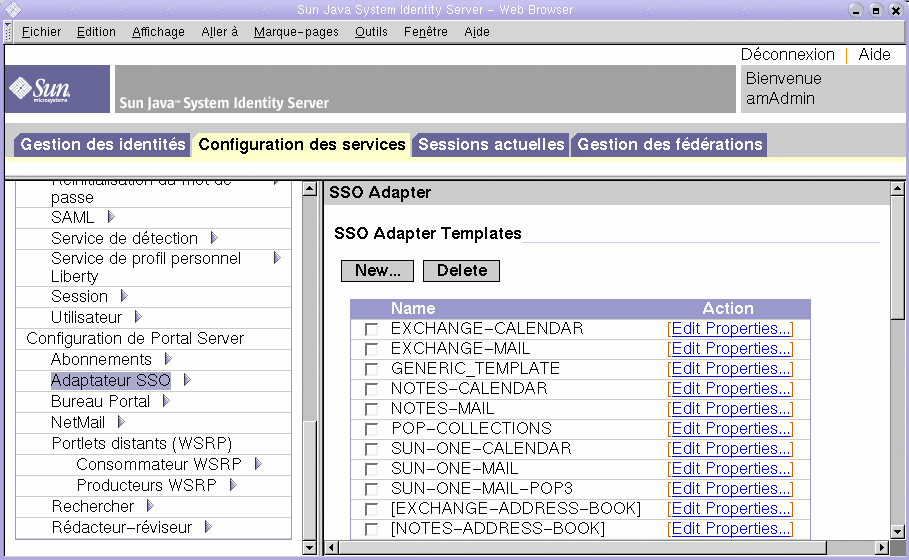
Task: Click the arrow icon next to Utilisateur
Action: point(138,317)
